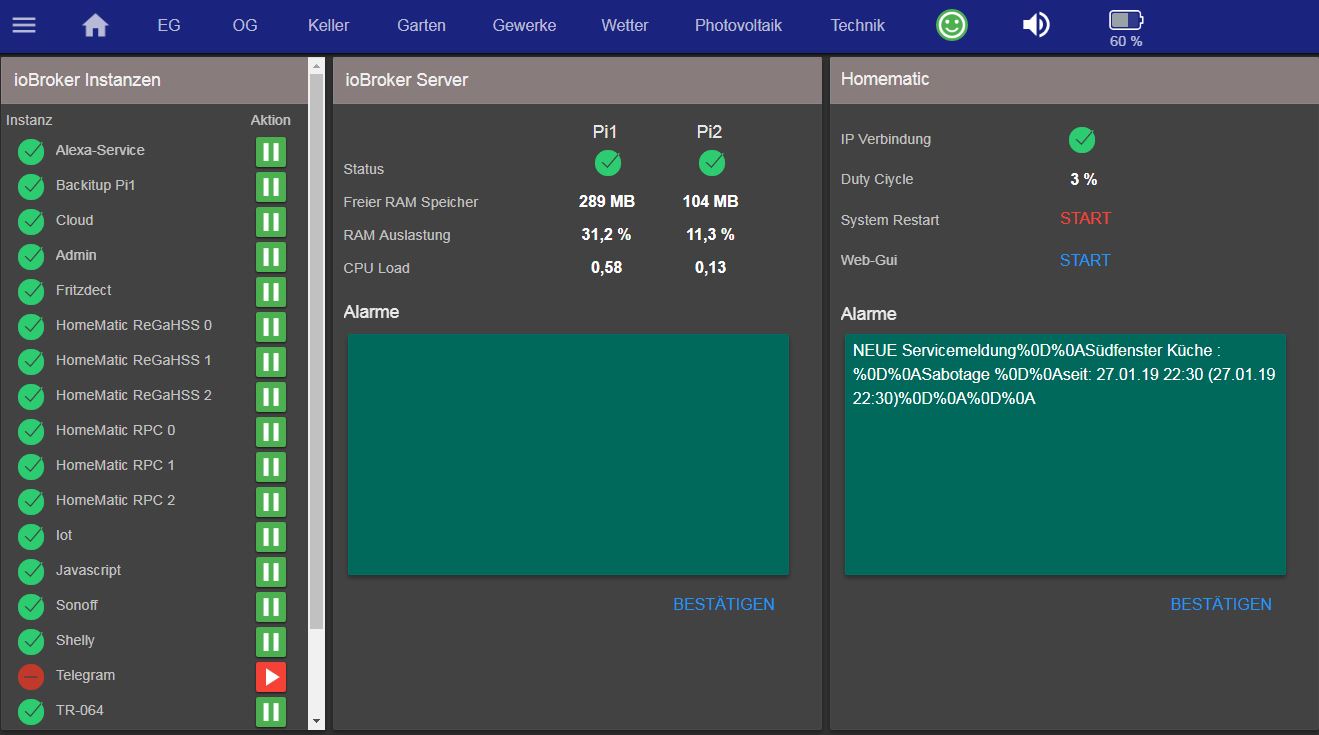Confirm Homematic alarms with BESTÄTIGEN
The image size is (1319, 735).
[x=1221, y=604]
